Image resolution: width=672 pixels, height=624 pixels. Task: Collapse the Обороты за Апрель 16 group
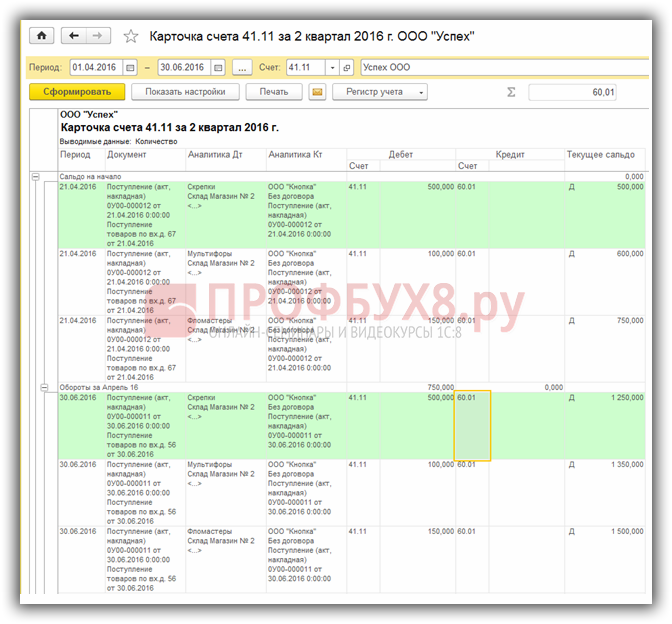[44, 387]
